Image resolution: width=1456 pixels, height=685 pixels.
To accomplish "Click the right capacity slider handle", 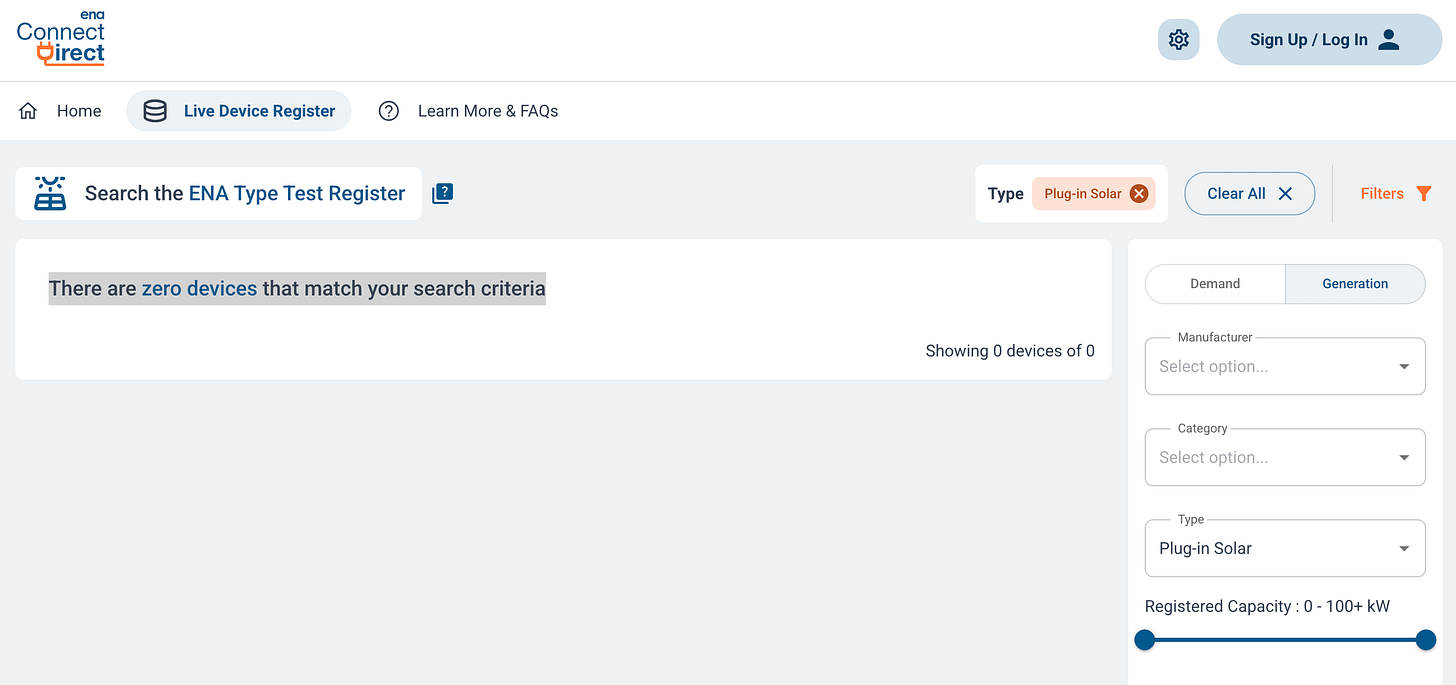I will [1426, 640].
